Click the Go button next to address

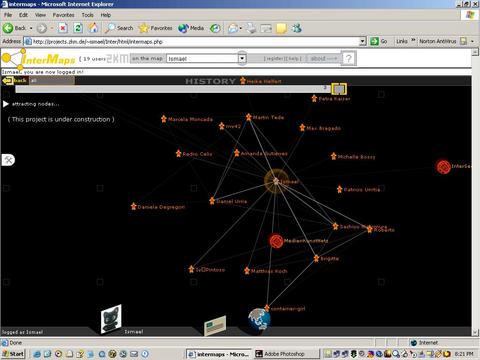379,41
